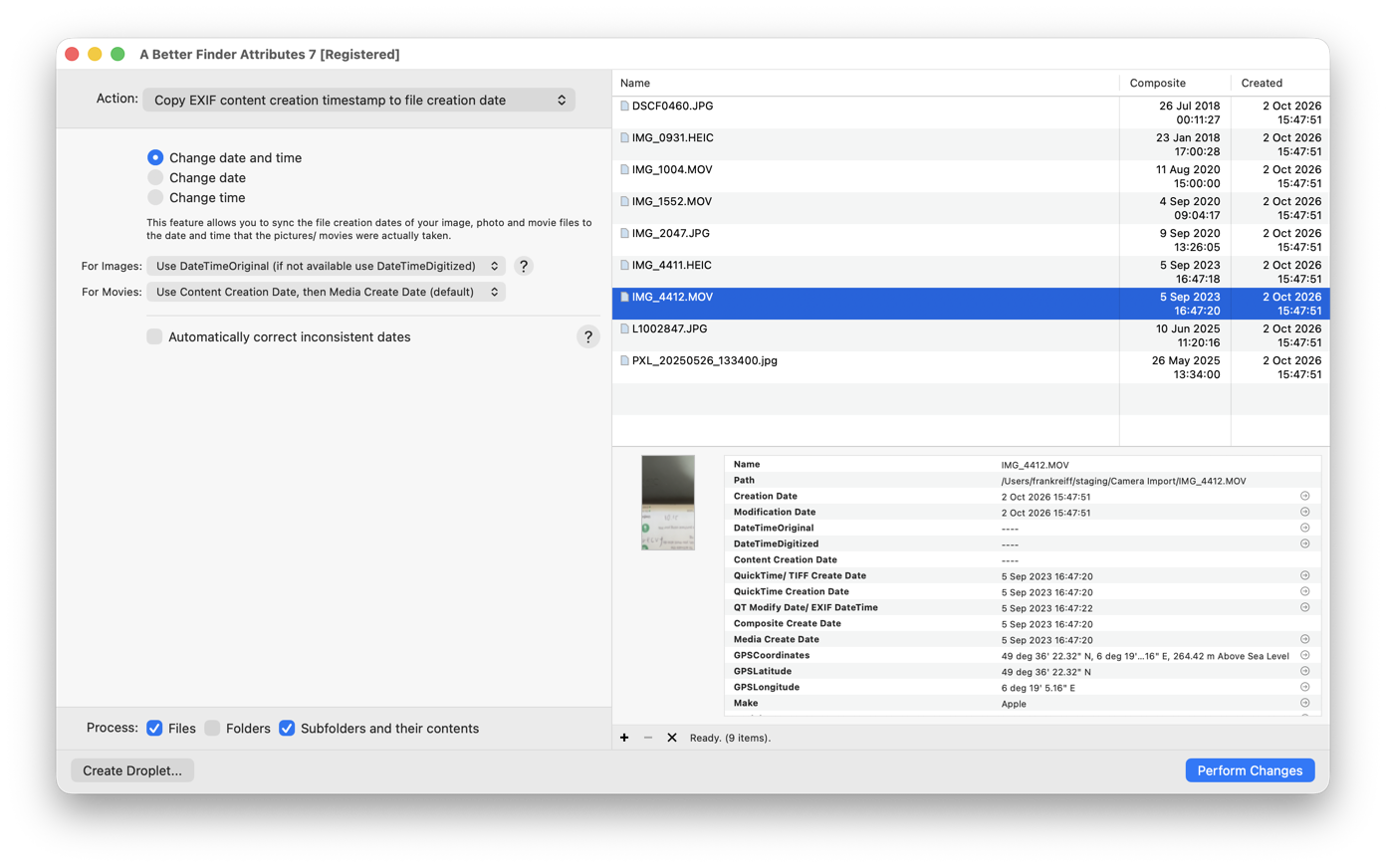Open the Action dropdown menu
The image size is (1386, 868).
359,100
